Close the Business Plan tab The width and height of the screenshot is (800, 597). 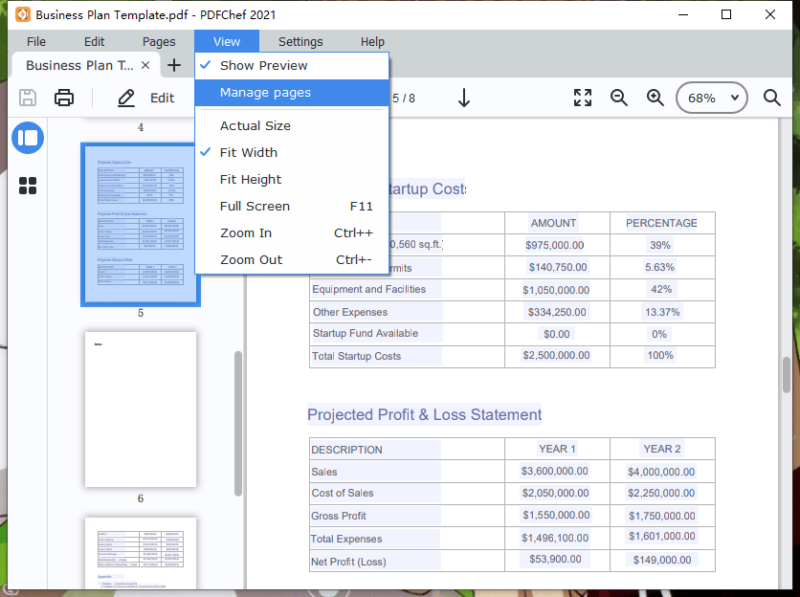click(145, 65)
